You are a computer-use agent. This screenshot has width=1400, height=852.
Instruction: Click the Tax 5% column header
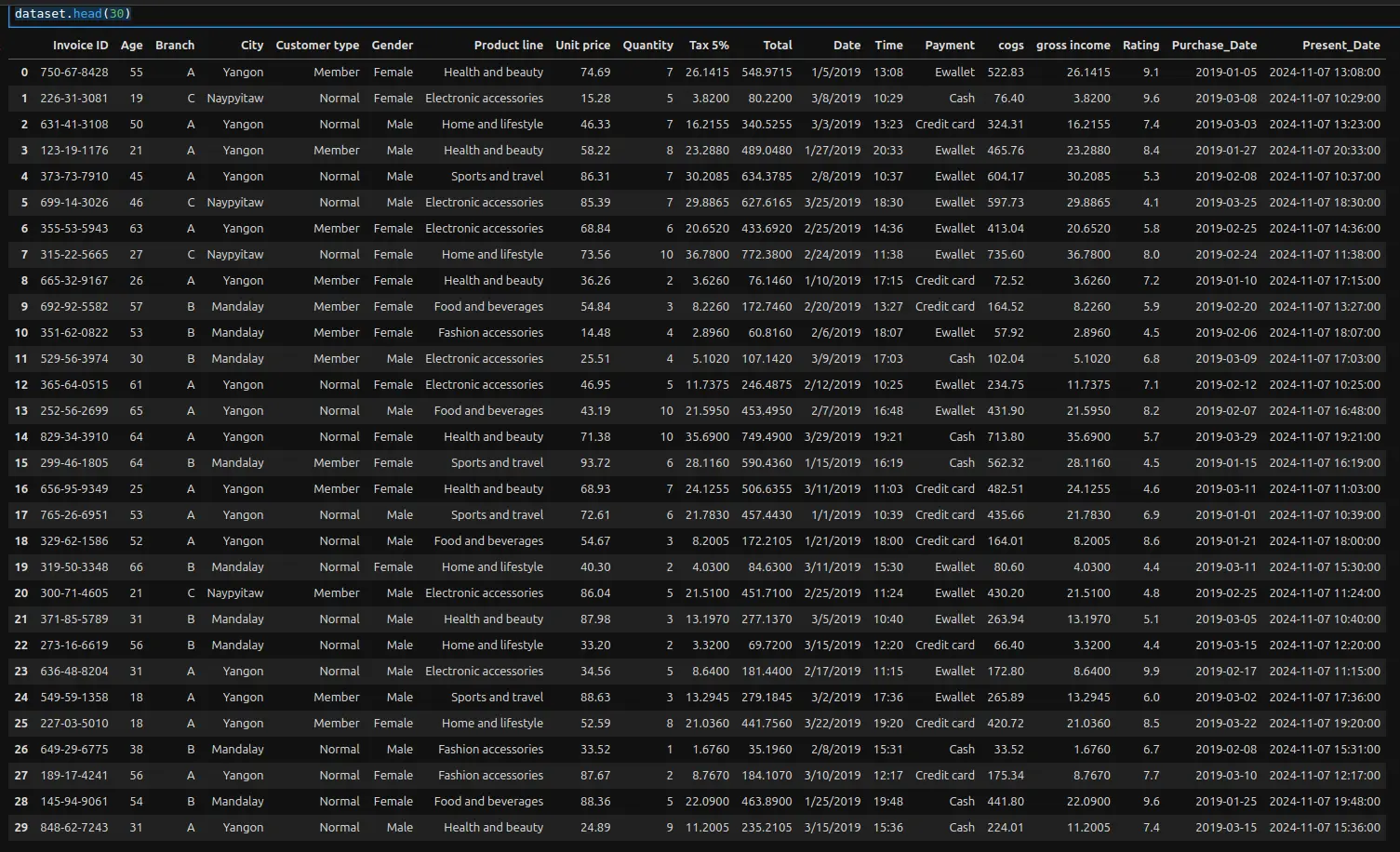point(709,45)
